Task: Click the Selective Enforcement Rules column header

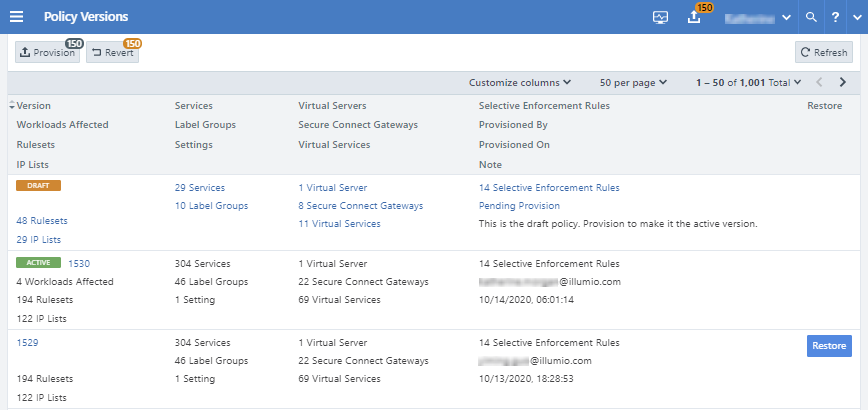Action: 544,106
